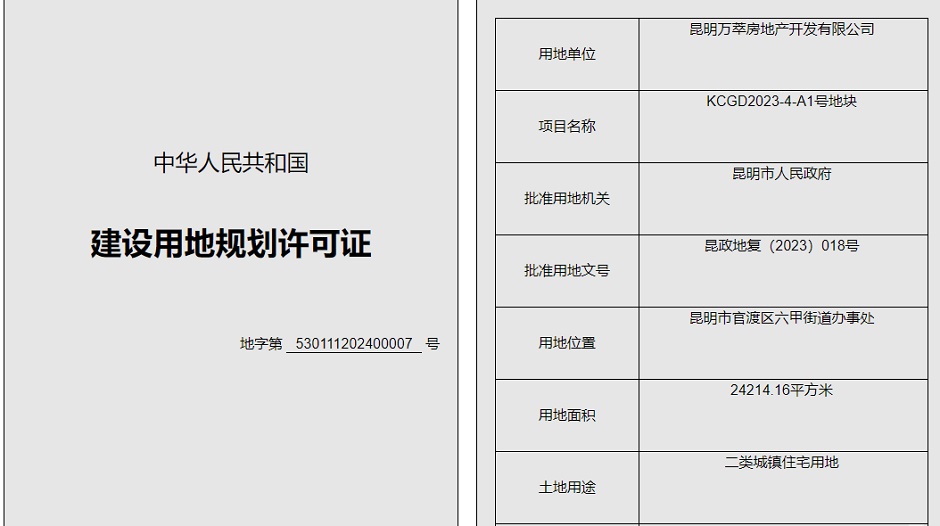Click the 用地位置 label cell

click(567, 343)
